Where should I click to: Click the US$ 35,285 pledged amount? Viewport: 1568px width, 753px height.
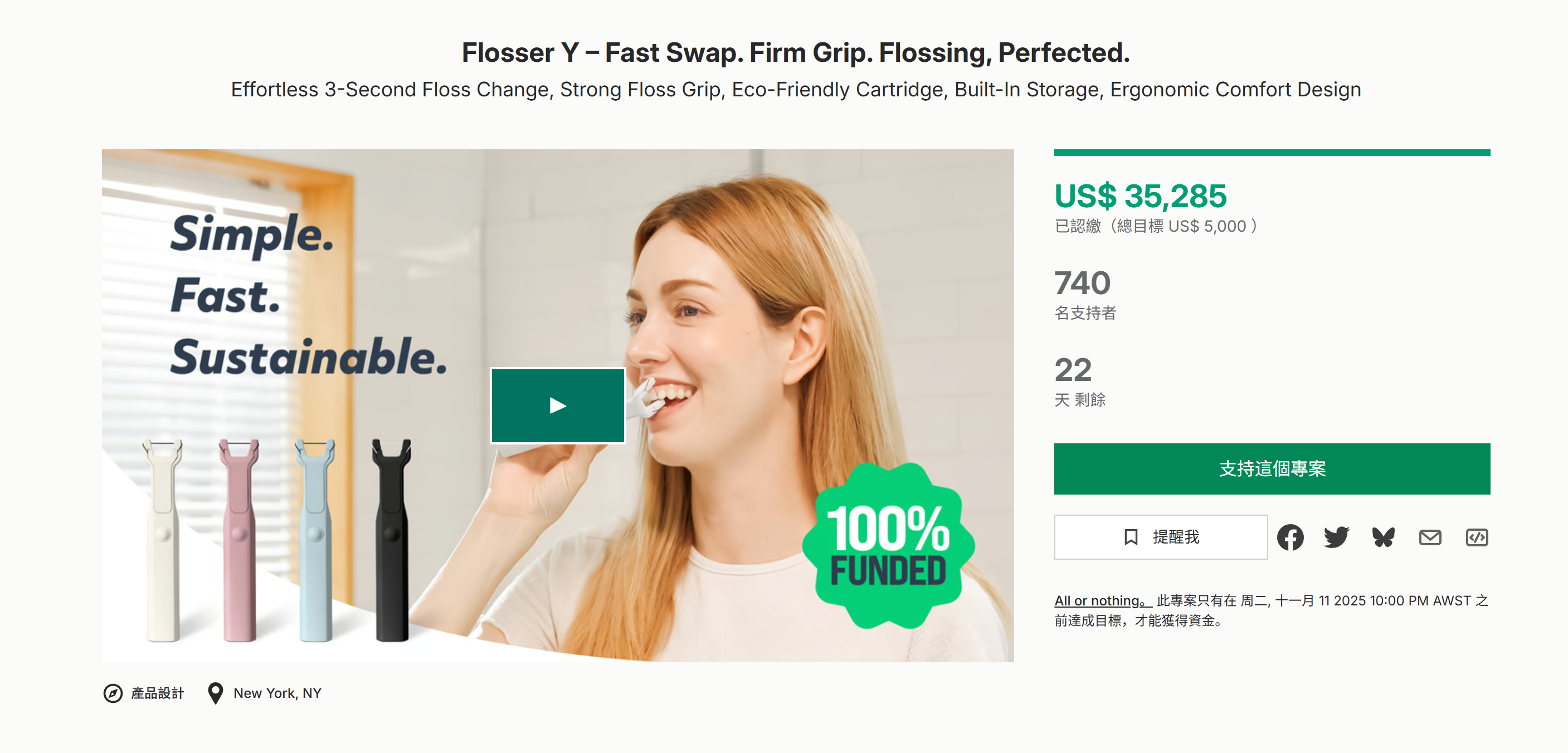pos(1140,196)
